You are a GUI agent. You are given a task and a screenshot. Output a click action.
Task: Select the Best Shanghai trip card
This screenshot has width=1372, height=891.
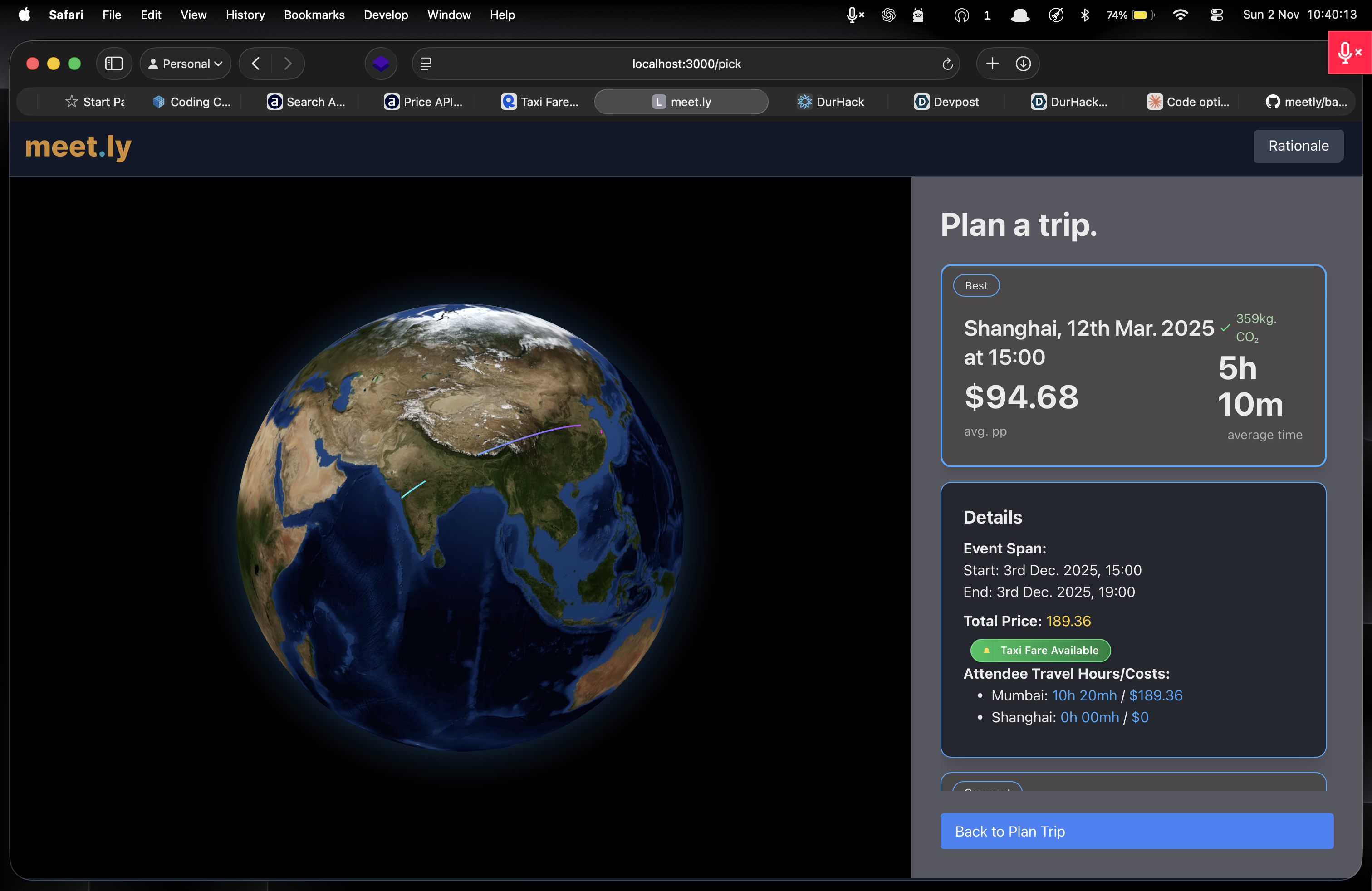(x=1133, y=365)
